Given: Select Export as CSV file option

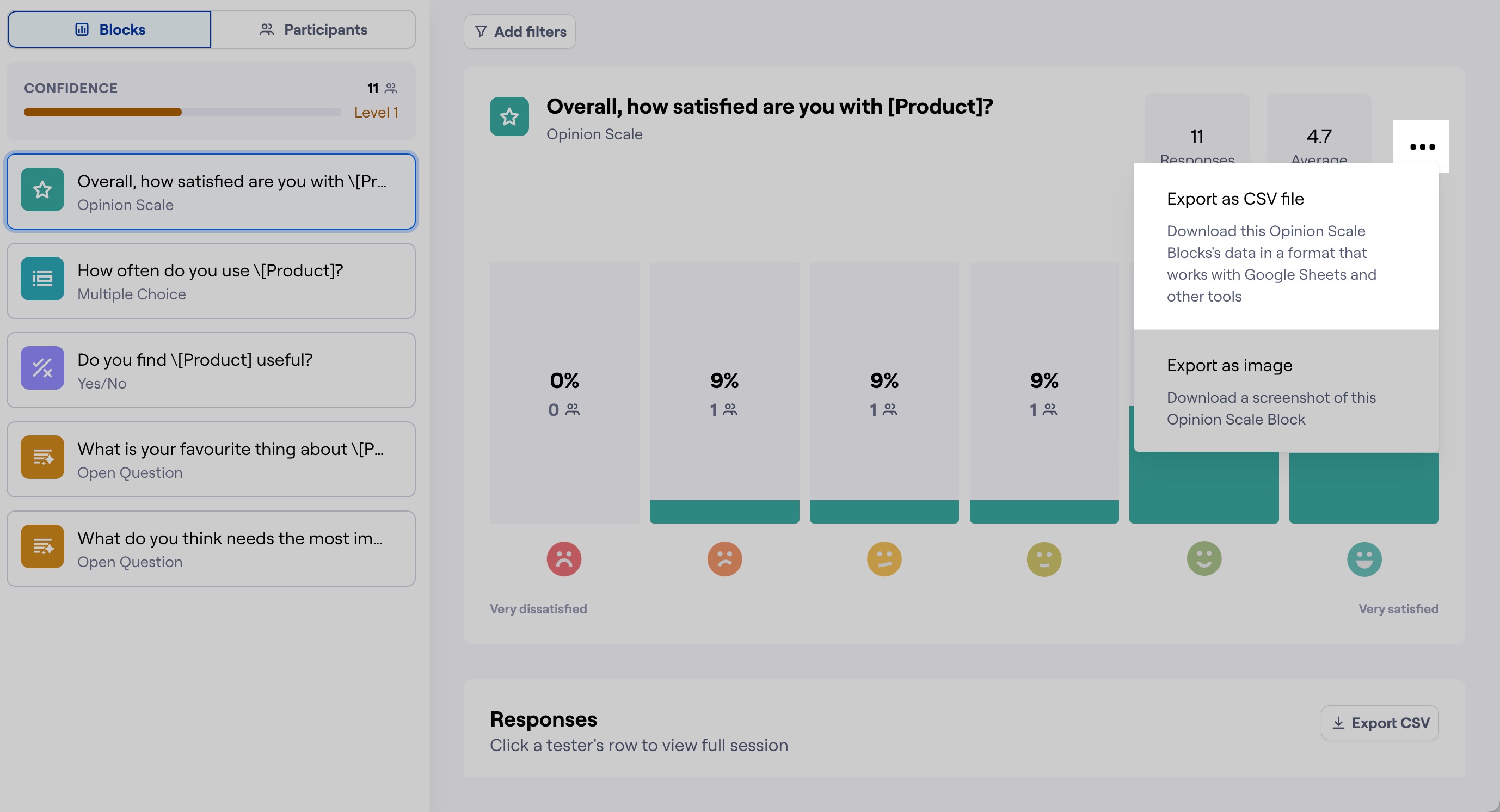Looking at the screenshot, I should (x=1286, y=247).
